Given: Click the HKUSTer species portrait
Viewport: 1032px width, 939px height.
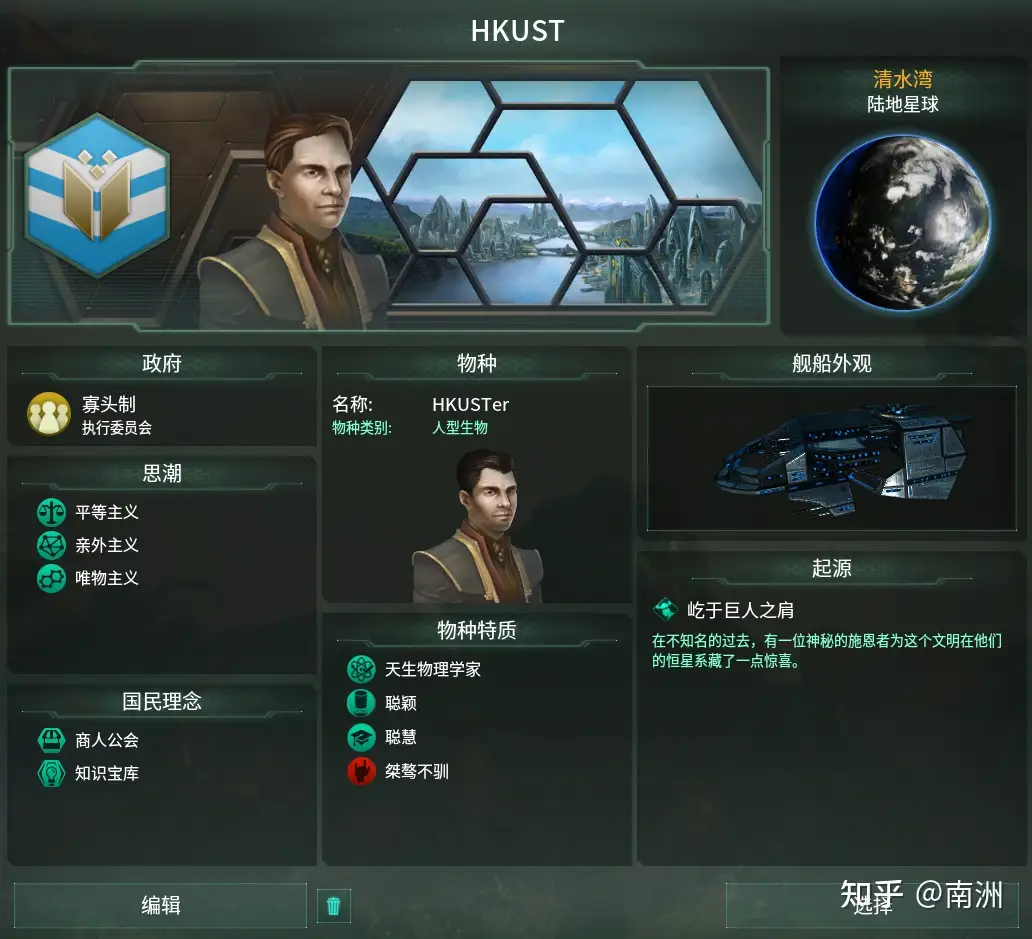Looking at the screenshot, I should point(478,526).
